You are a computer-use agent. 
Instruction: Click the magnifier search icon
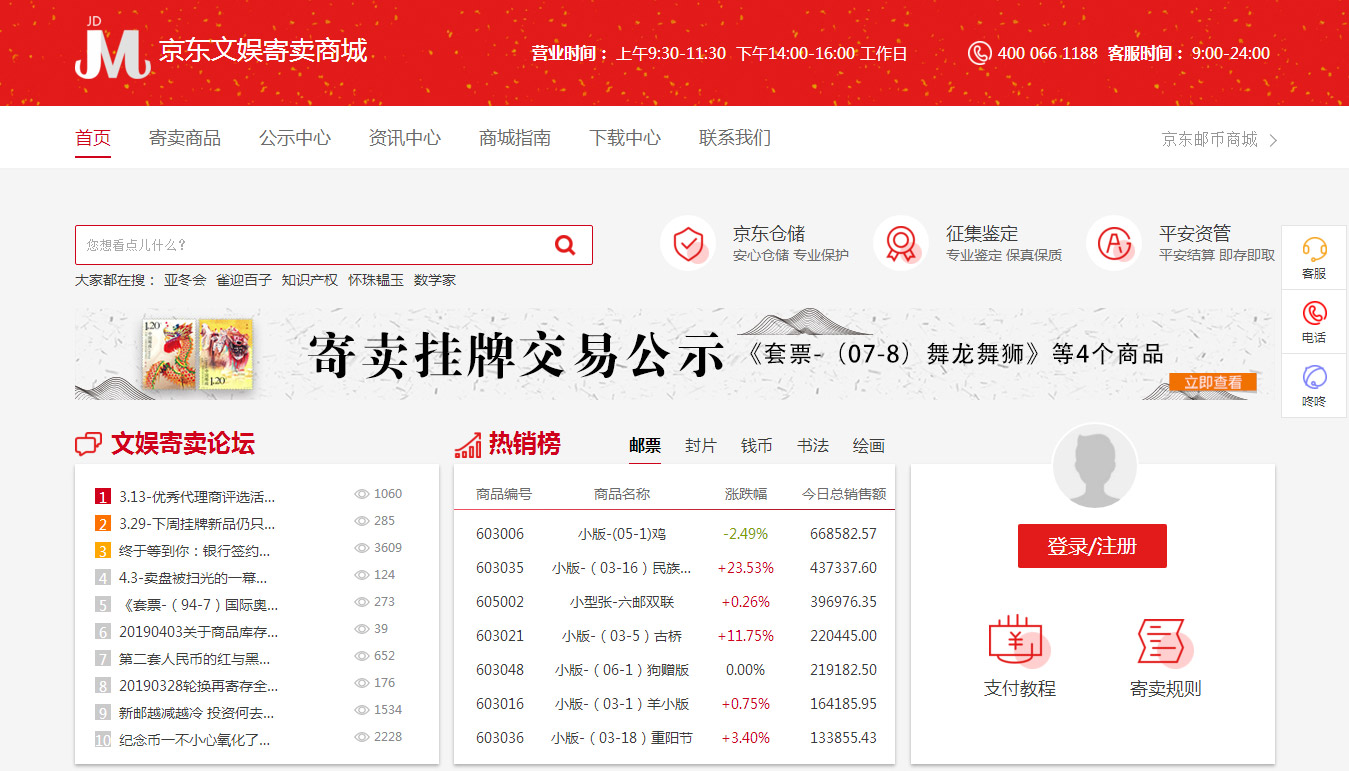[565, 245]
